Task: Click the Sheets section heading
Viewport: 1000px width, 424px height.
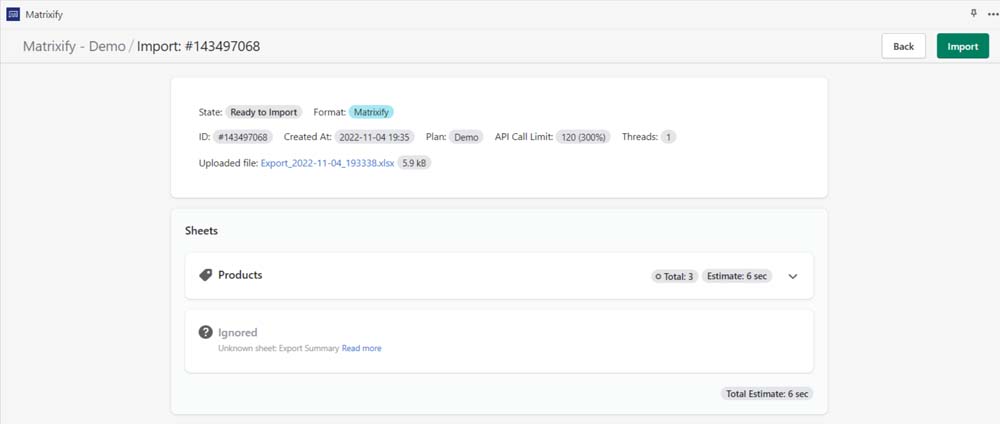Action: point(202,231)
